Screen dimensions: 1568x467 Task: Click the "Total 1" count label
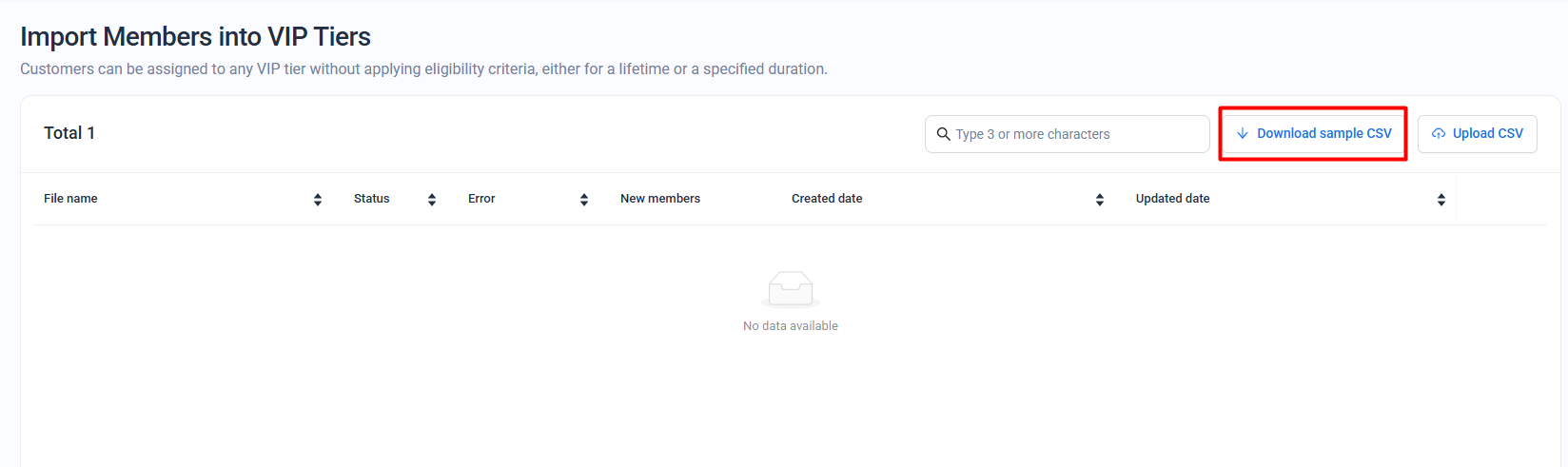click(x=69, y=133)
